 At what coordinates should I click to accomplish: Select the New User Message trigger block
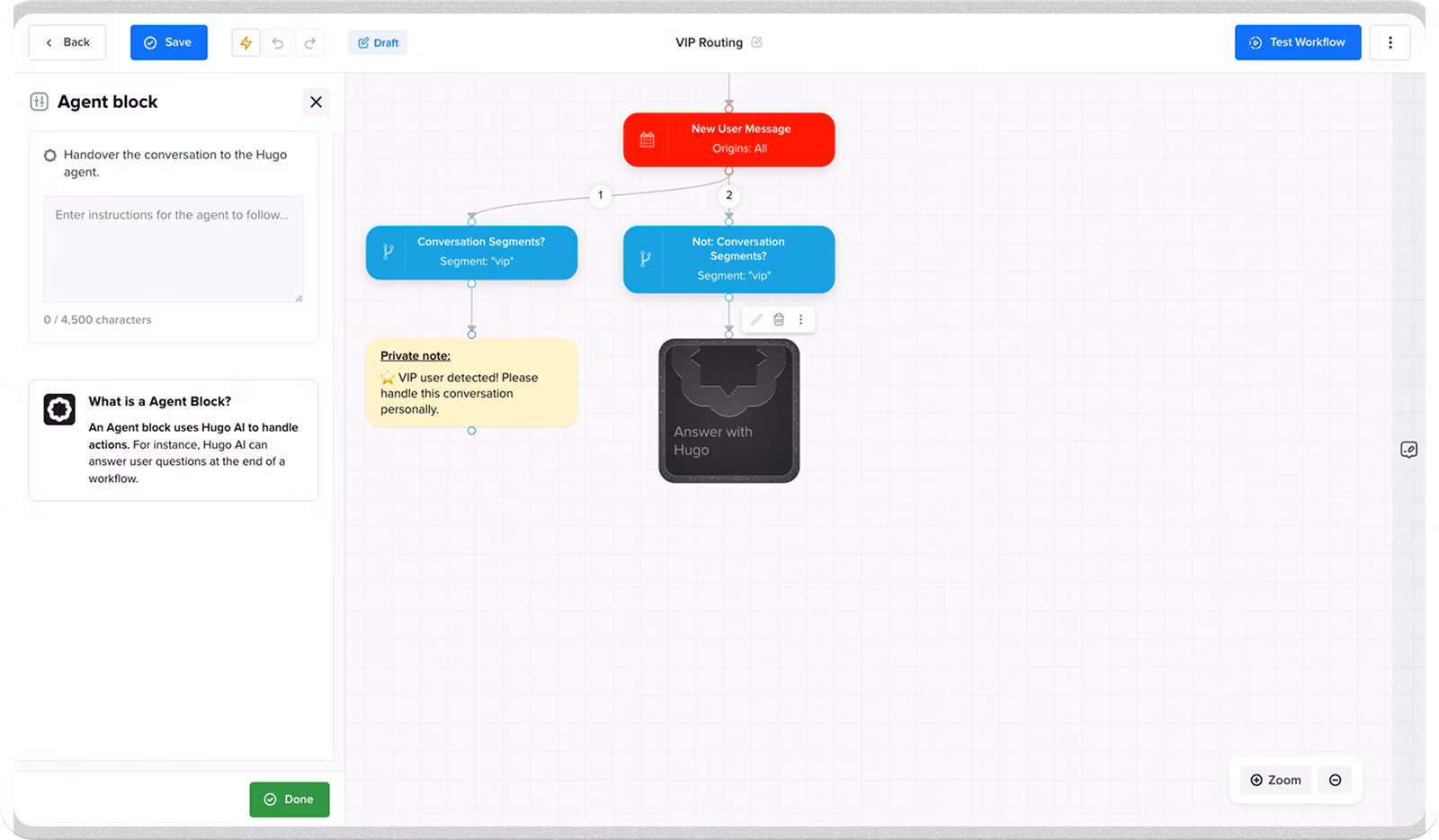pyautogui.click(x=728, y=139)
